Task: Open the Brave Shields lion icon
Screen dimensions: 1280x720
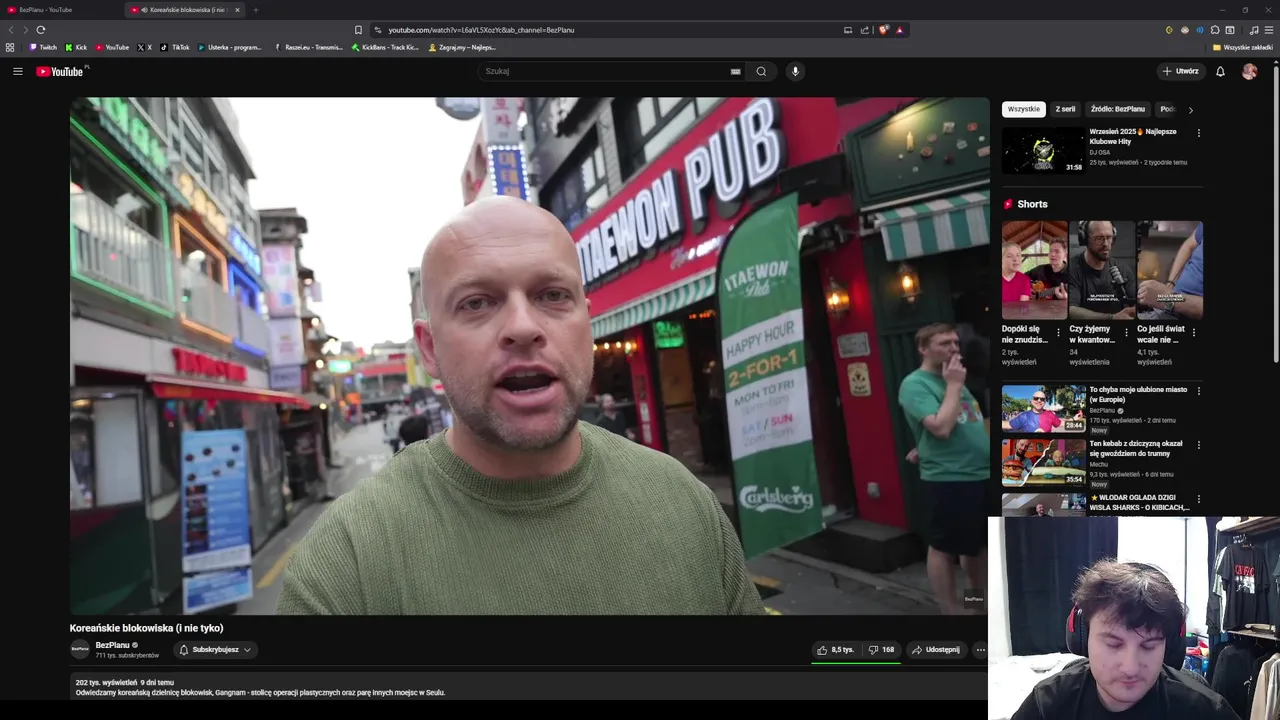Action: [883, 30]
